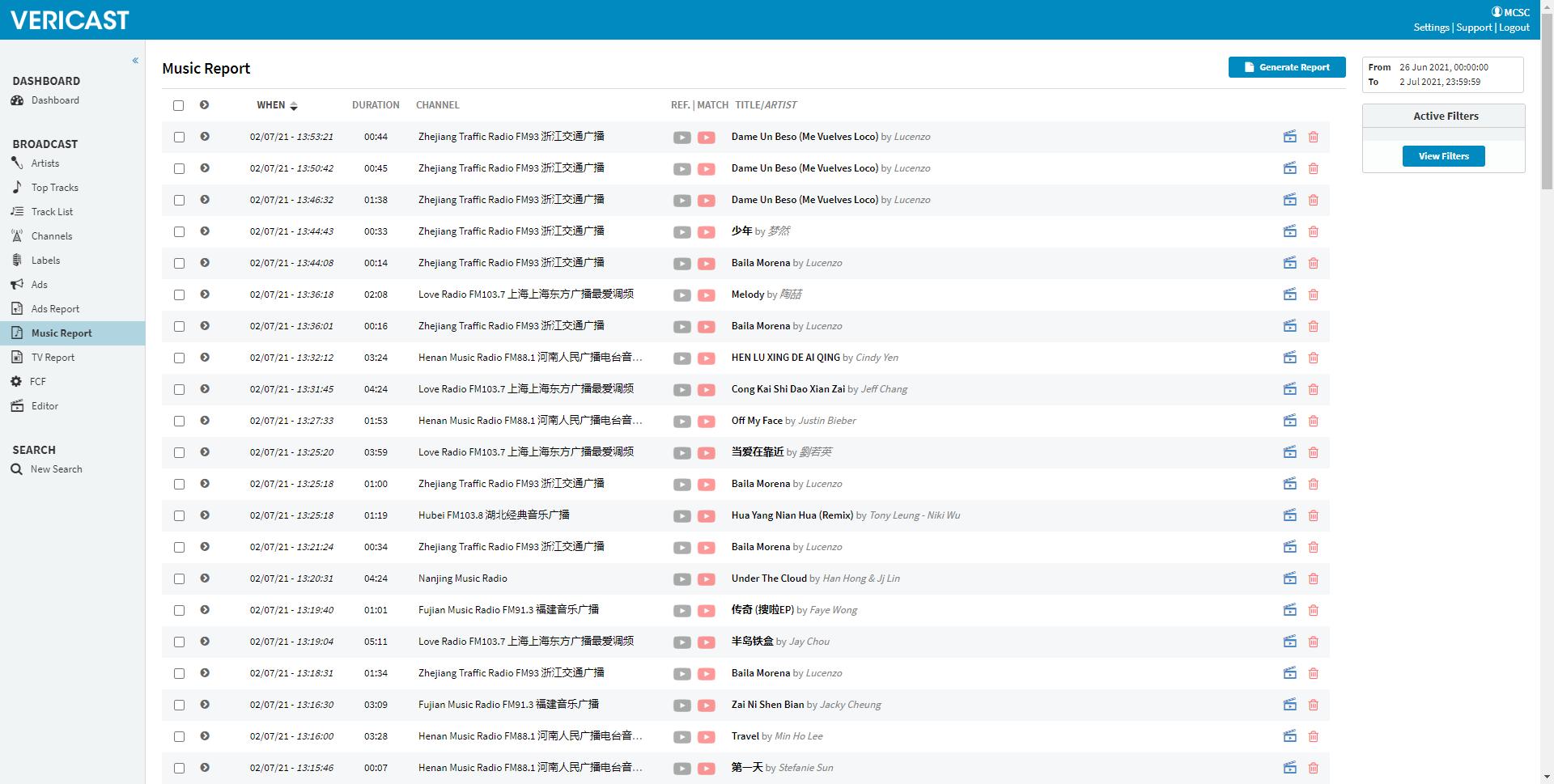
Task: Click the Channels antenna icon
Action: pyautogui.click(x=17, y=236)
